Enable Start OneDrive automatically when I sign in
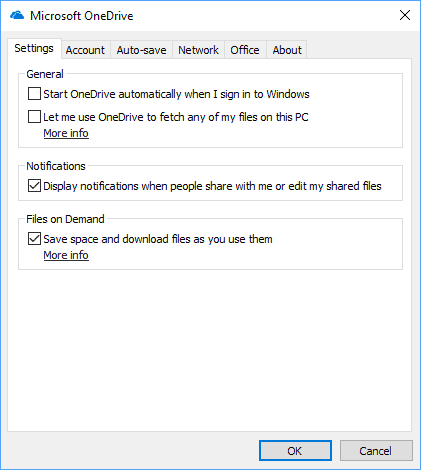The height and width of the screenshot is (470, 421). [34, 94]
